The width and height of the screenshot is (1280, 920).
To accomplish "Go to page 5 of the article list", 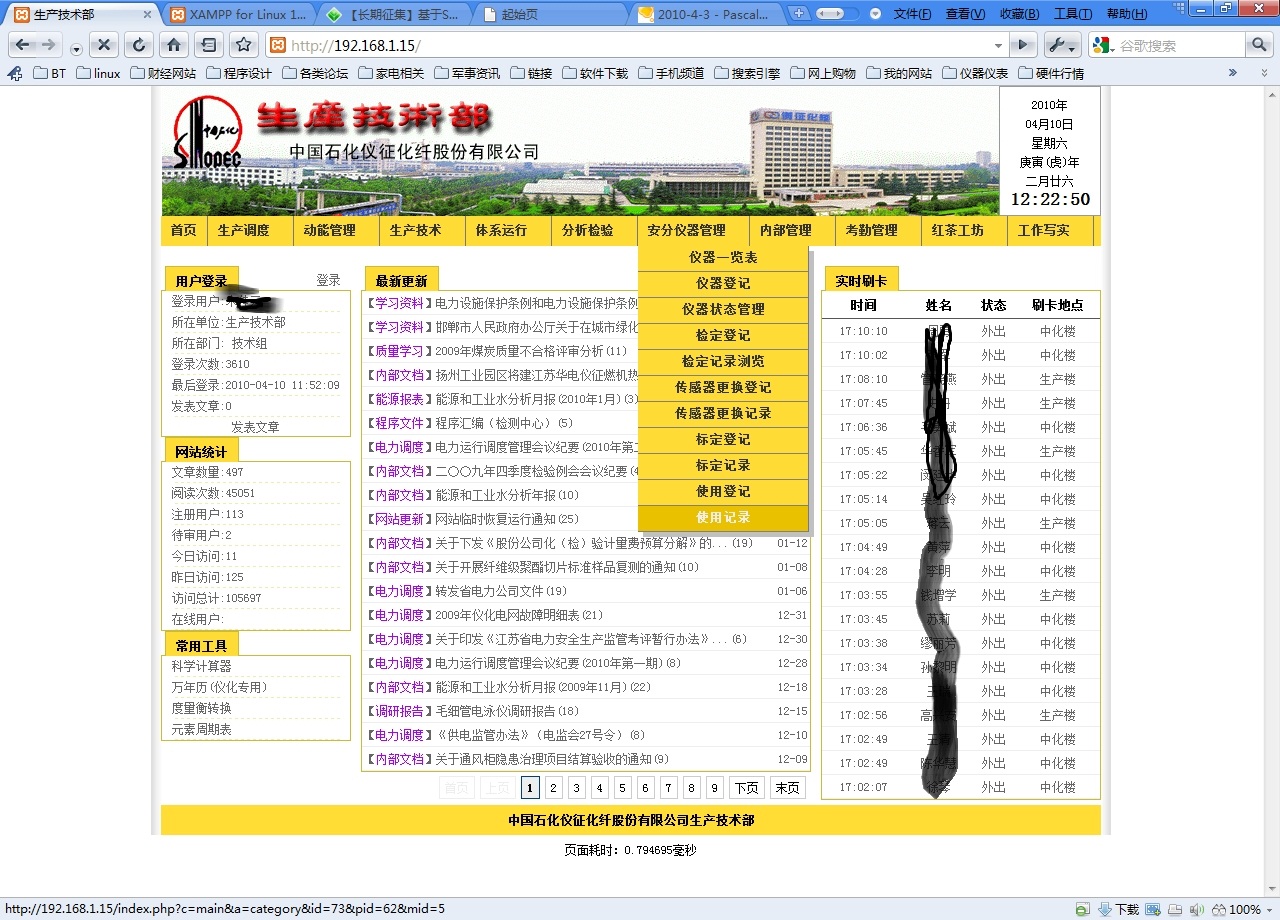I will 622,788.
